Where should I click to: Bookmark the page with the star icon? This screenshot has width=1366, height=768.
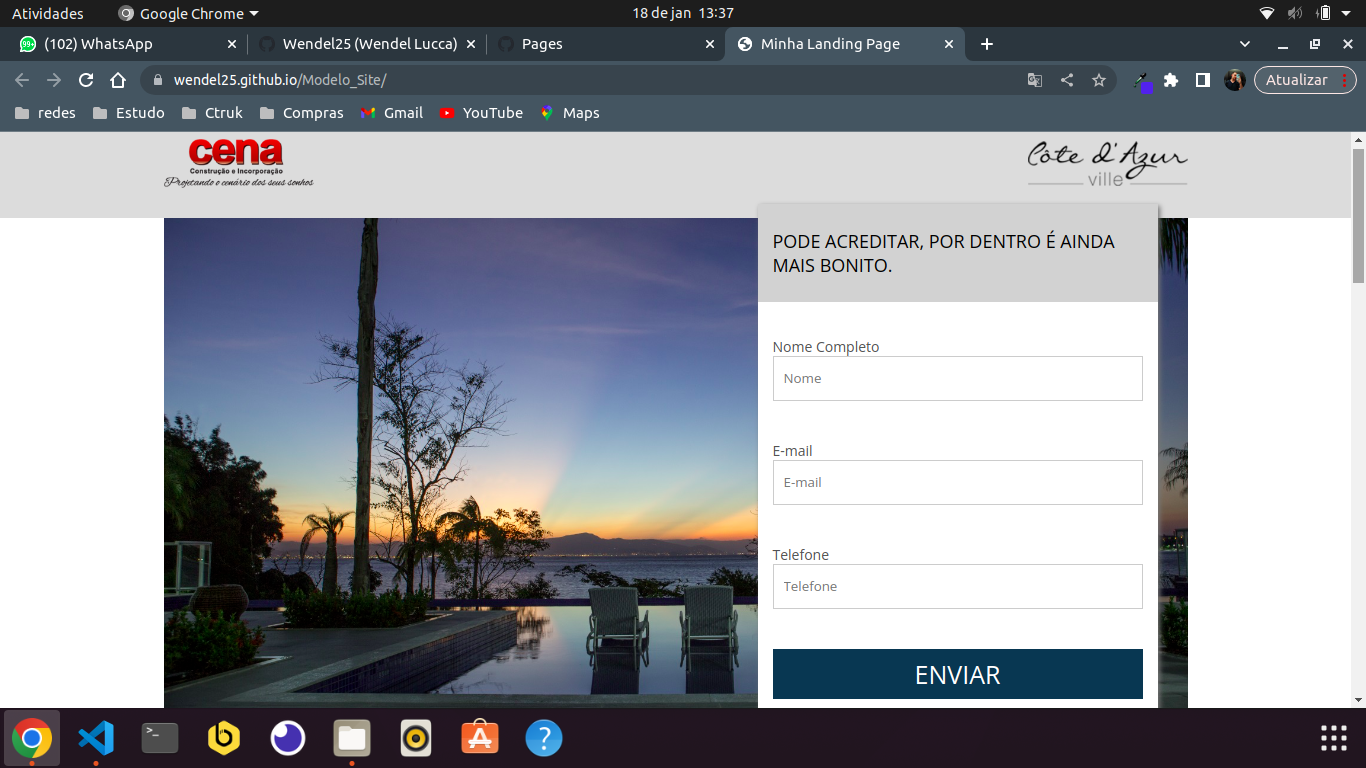pyautogui.click(x=1098, y=79)
